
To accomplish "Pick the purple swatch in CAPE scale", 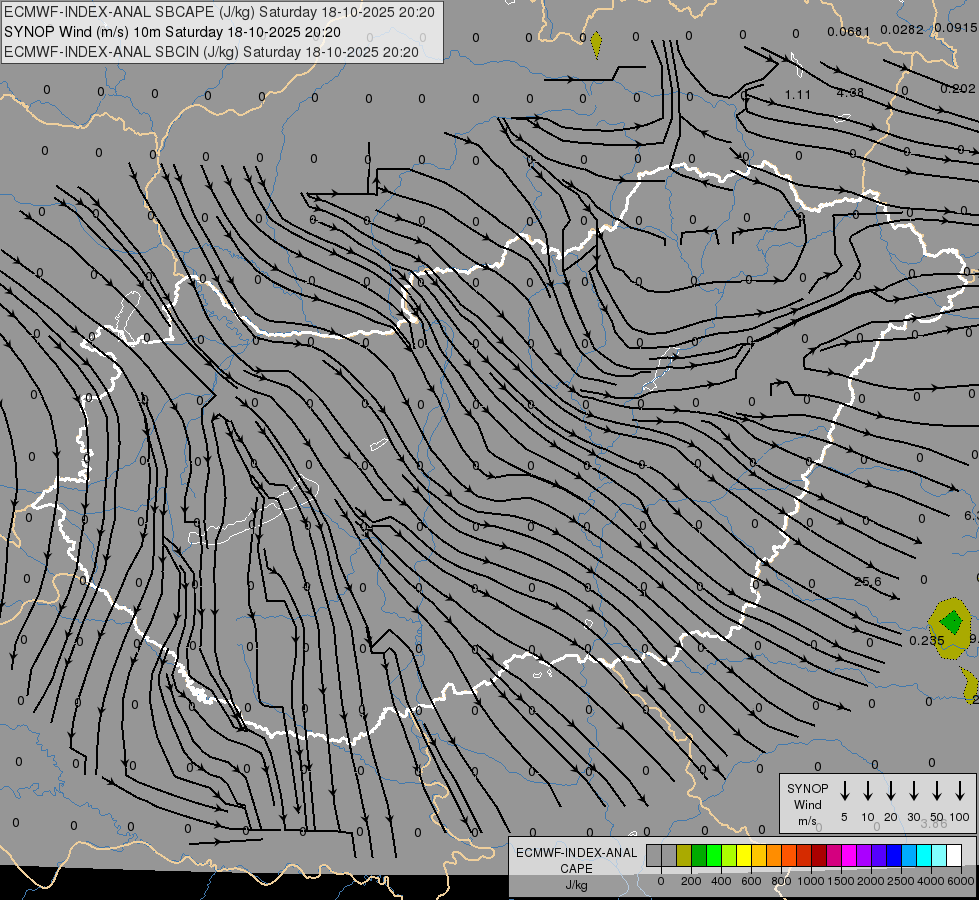I will [865, 855].
